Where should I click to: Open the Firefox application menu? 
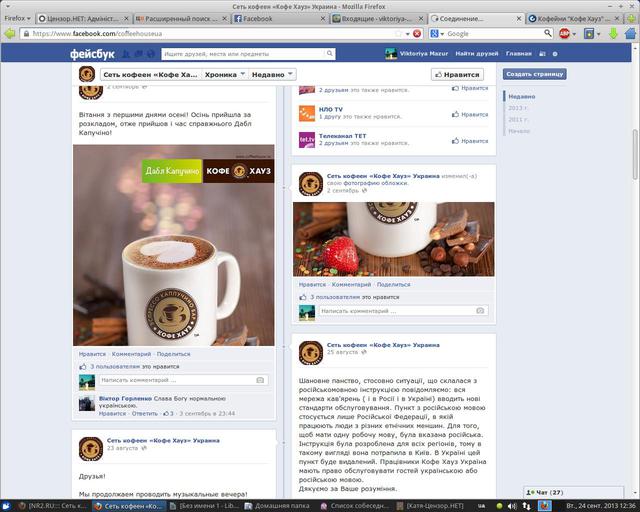[x=17, y=18]
